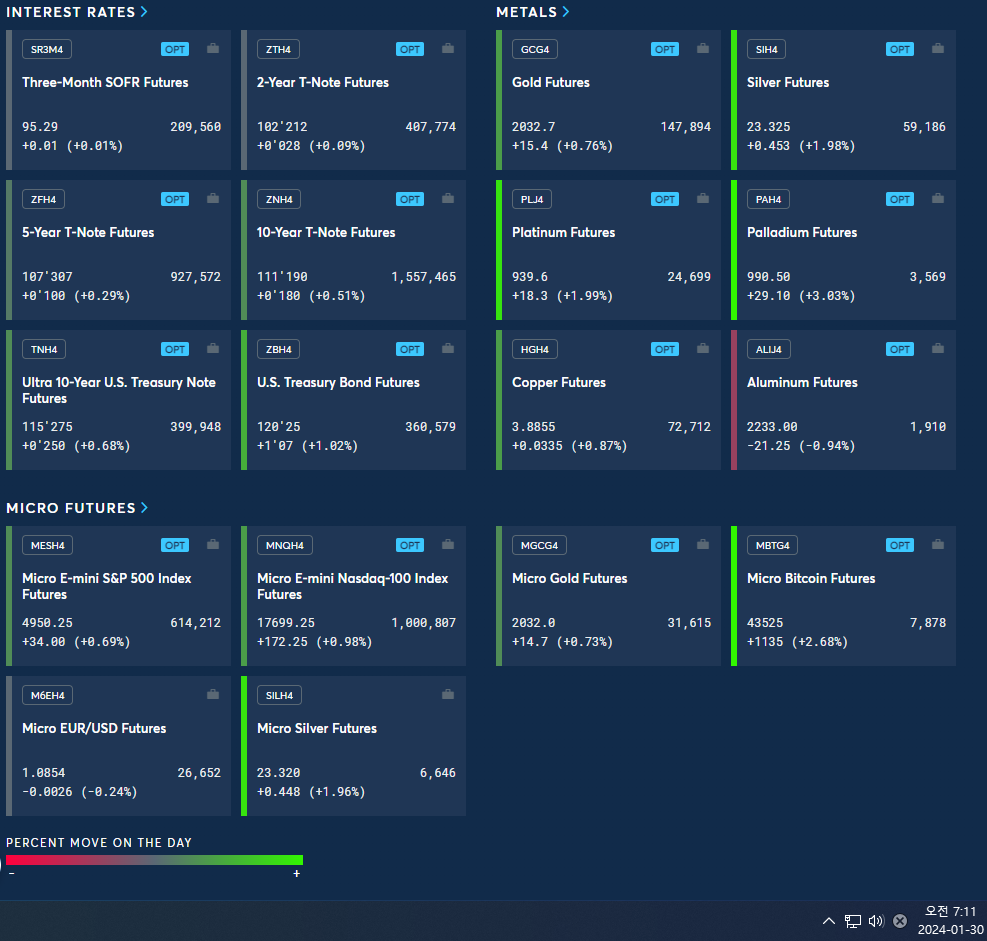Click briefcase icon on Micro Gold Futures card
The image size is (987, 941).
(702, 544)
